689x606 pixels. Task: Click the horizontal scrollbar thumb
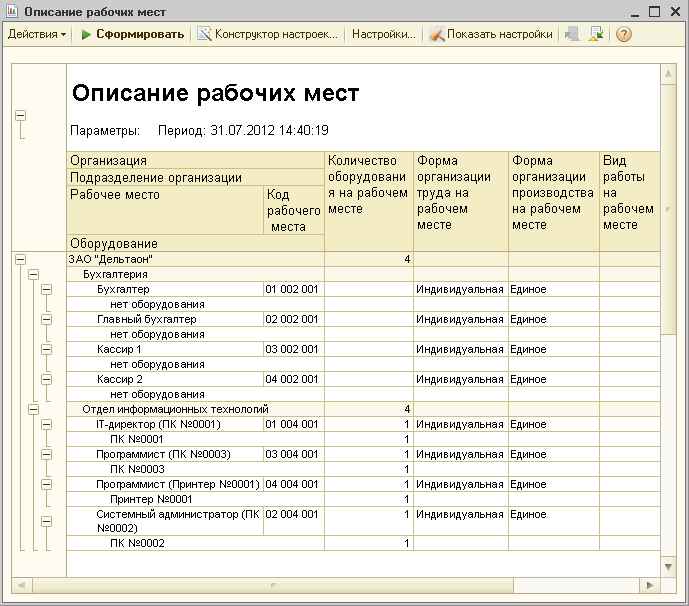273,585
